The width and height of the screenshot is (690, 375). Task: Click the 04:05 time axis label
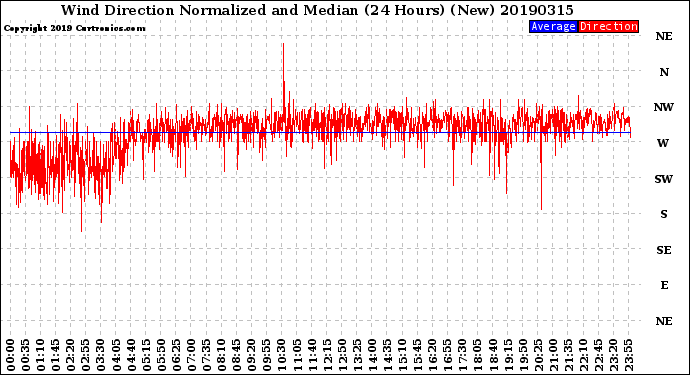tap(116, 355)
